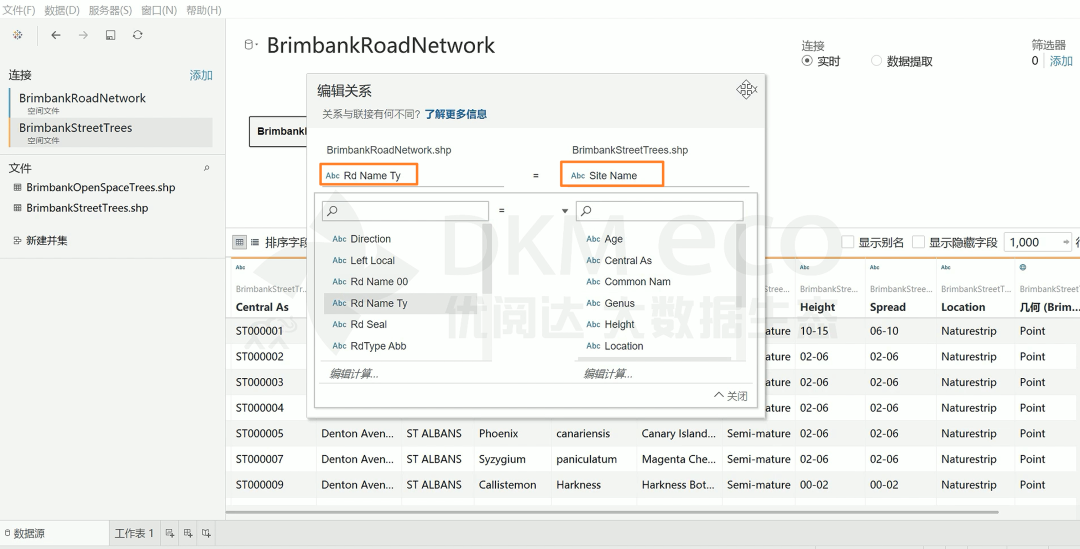Open the relationship operator dropdown arrow
Screen dimensions: 1080x549
[565, 211]
